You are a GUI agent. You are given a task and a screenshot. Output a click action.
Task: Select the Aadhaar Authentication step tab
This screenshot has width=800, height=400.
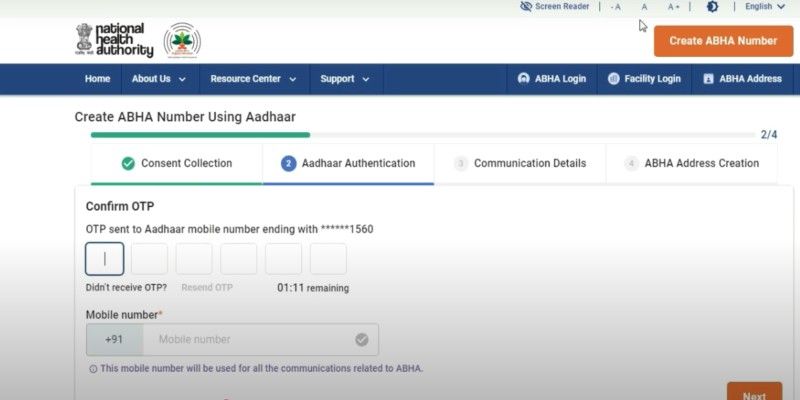point(348,164)
